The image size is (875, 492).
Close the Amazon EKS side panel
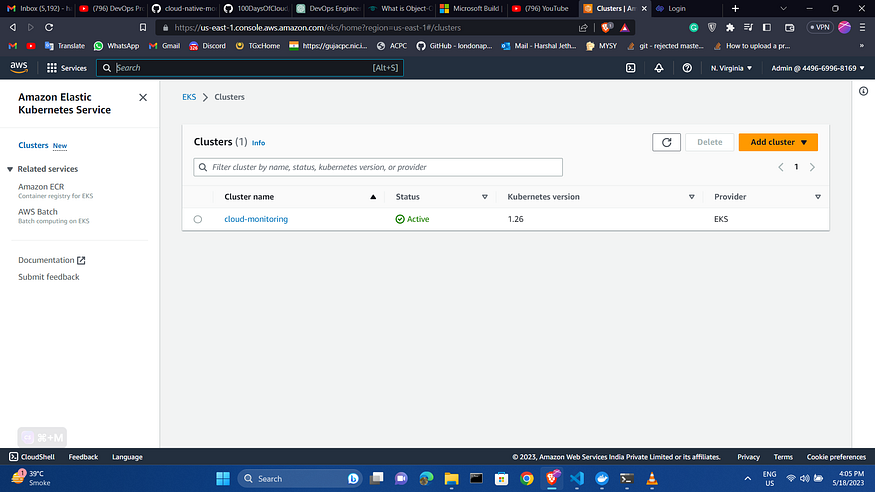point(143,98)
